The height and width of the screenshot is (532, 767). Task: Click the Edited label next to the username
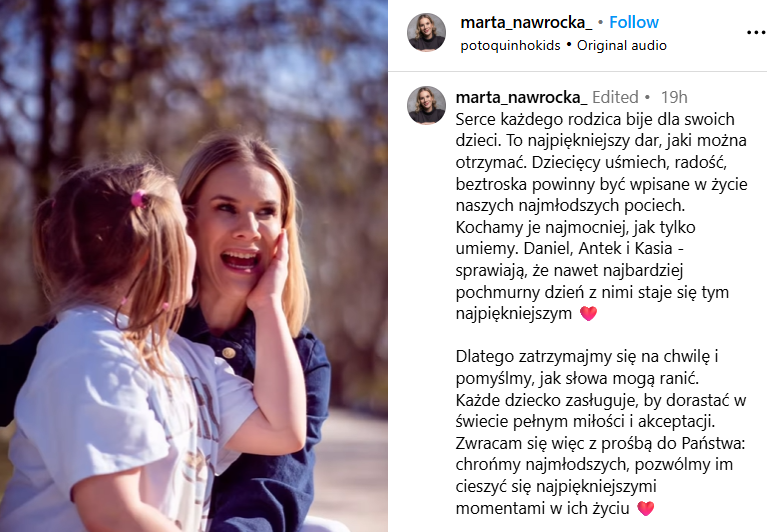(x=615, y=97)
